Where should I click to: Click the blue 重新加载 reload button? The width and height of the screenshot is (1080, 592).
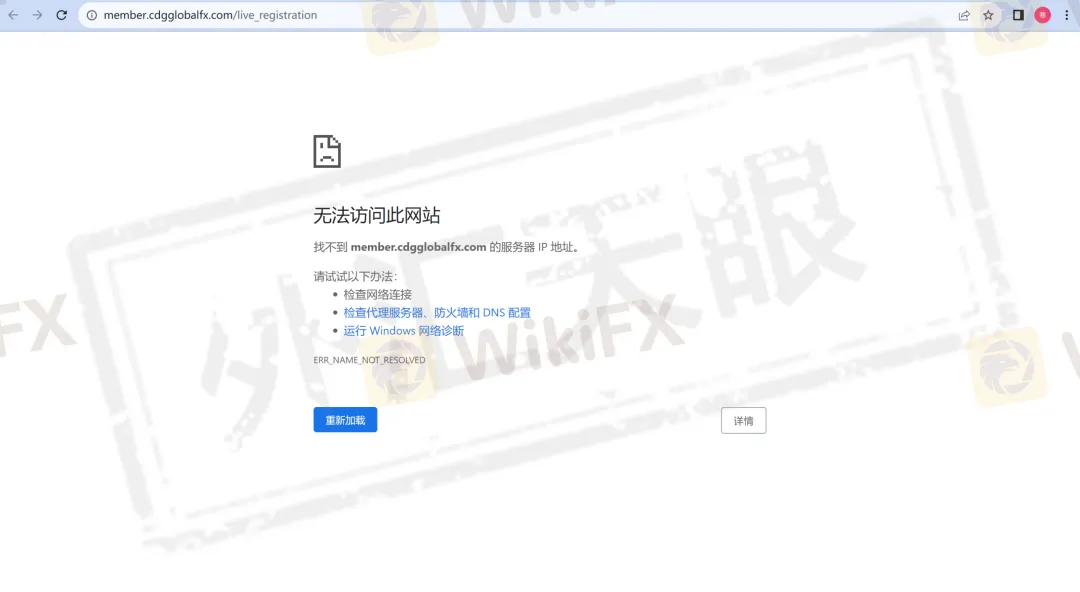click(x=345, y=420)
